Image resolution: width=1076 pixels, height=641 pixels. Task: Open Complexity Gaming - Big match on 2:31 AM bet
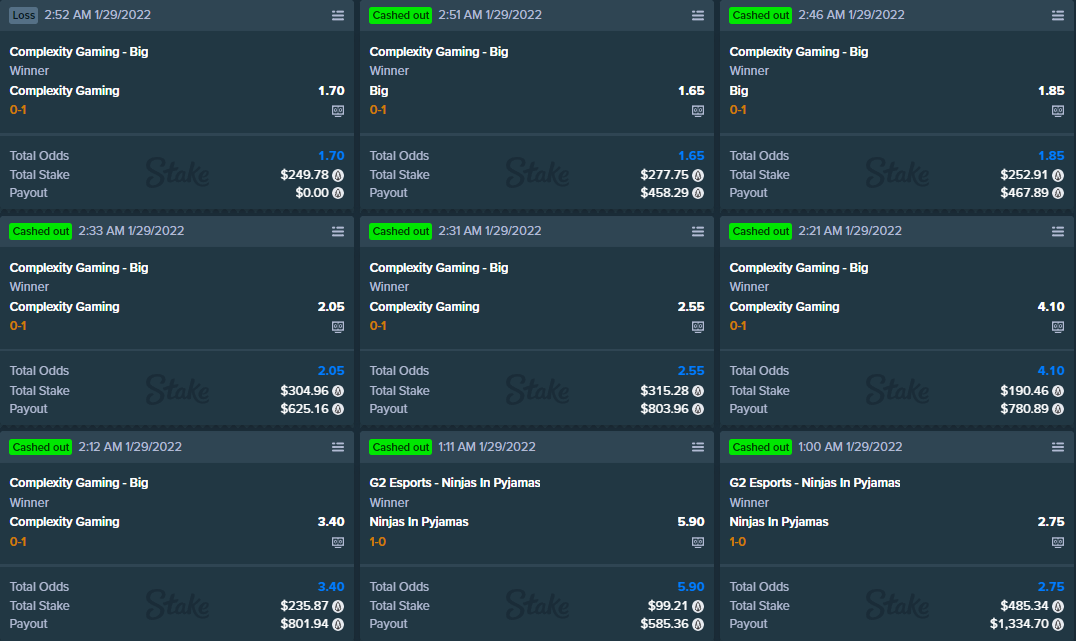point(438,268)
